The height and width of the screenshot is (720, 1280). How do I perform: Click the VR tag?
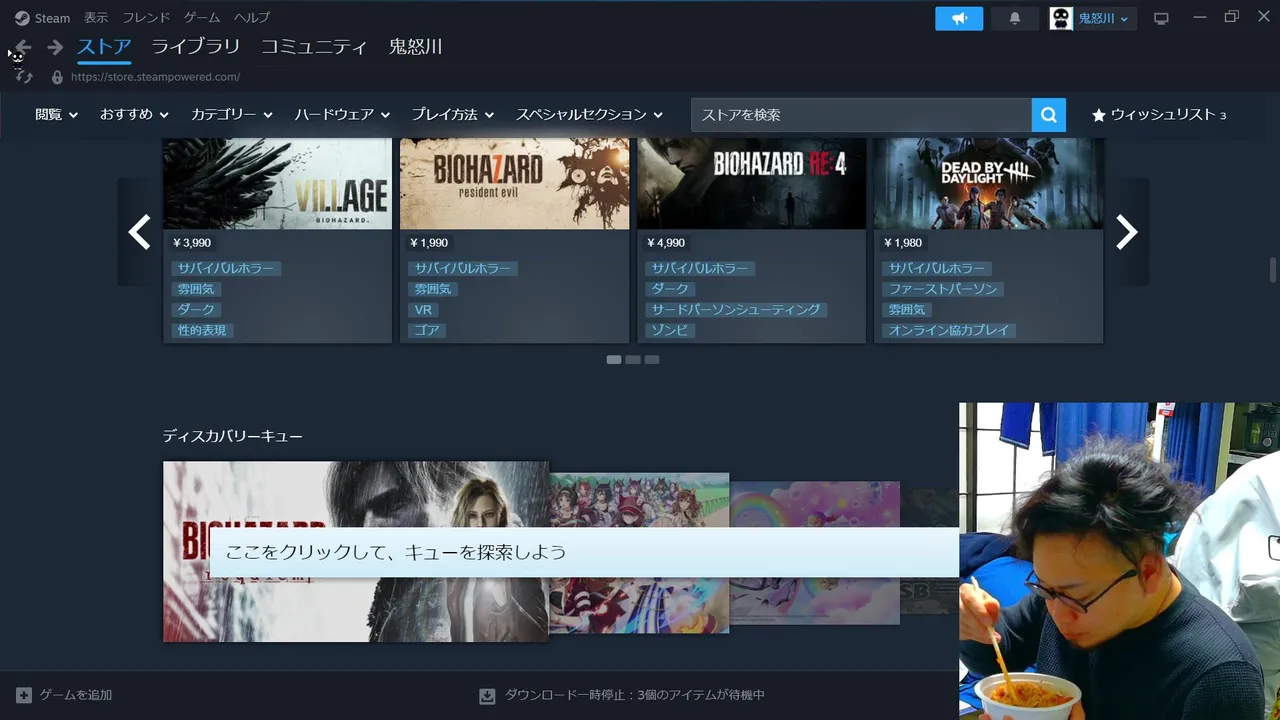[x=424, y=310]
